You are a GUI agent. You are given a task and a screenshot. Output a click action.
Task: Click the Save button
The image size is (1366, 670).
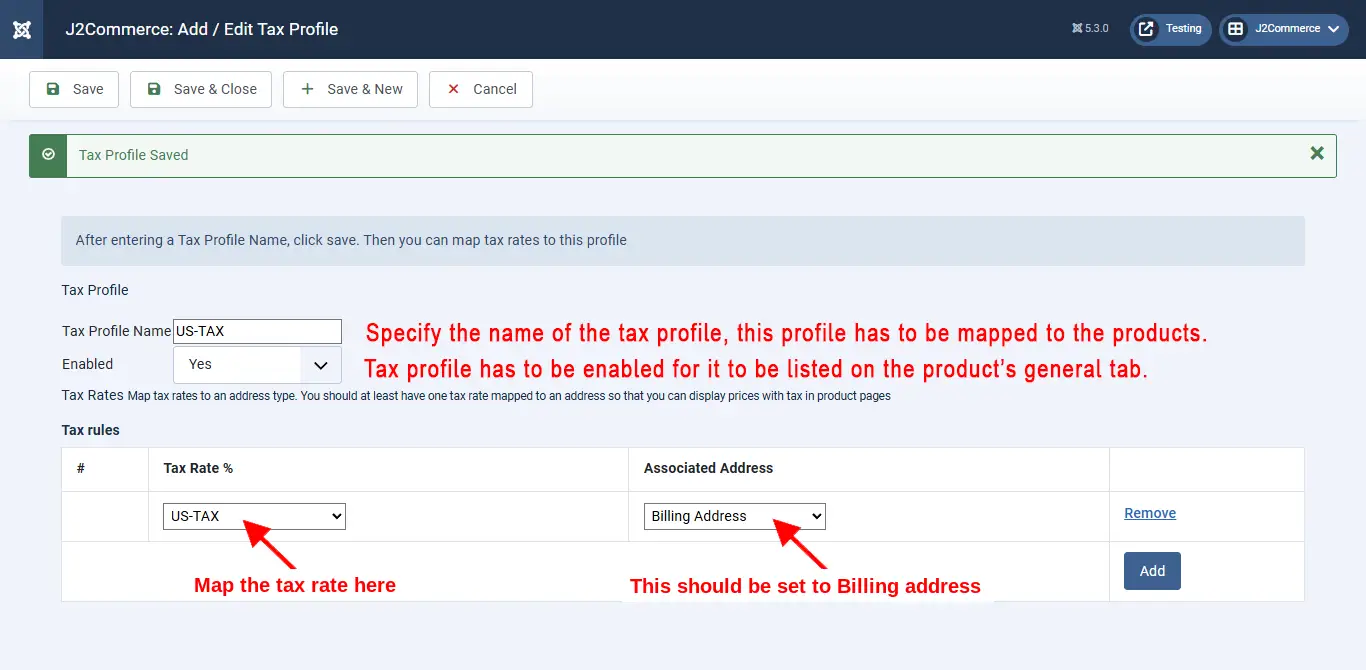[74, 89]
